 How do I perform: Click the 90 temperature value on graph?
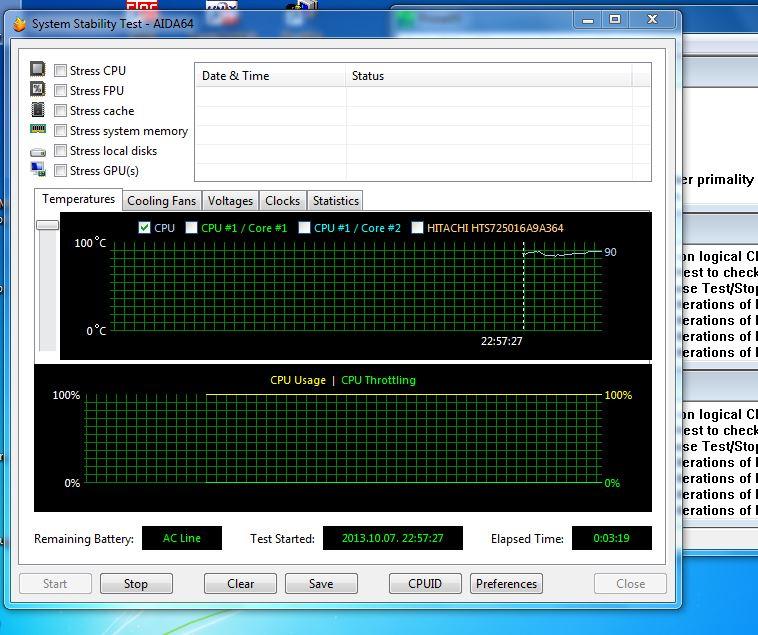pos(610,252)
